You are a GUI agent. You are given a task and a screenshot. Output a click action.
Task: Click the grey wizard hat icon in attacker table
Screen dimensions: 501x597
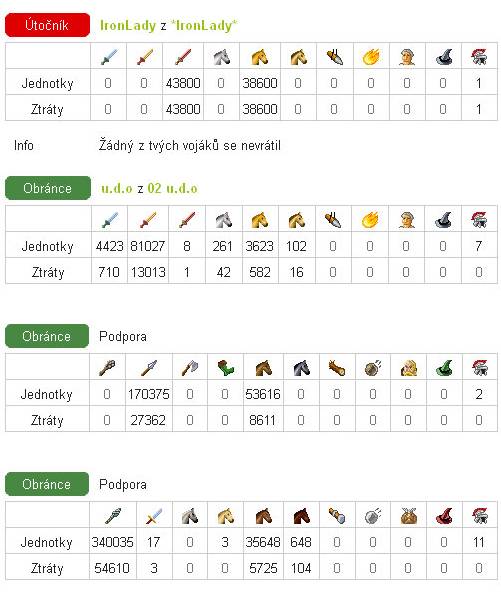point(444,57)
